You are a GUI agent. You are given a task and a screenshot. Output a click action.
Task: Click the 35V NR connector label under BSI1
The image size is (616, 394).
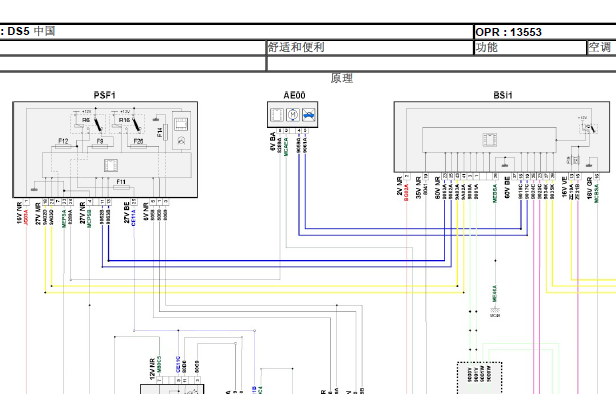click(419, 187)
